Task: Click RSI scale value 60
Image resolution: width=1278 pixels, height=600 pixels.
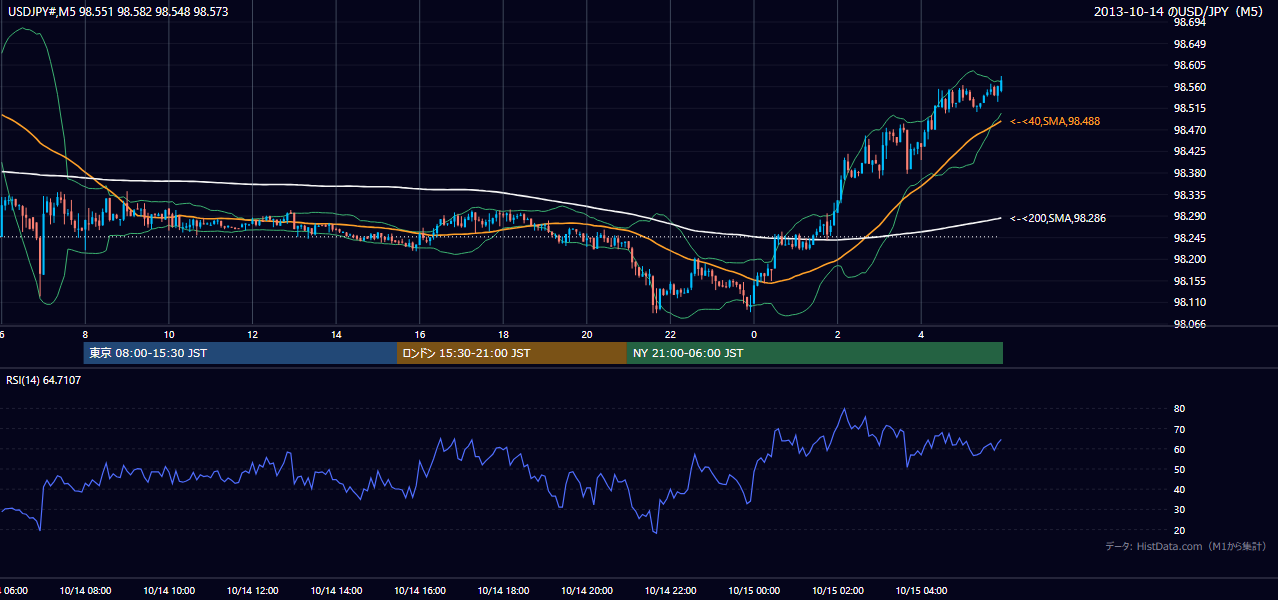Action: [1179, 450]
